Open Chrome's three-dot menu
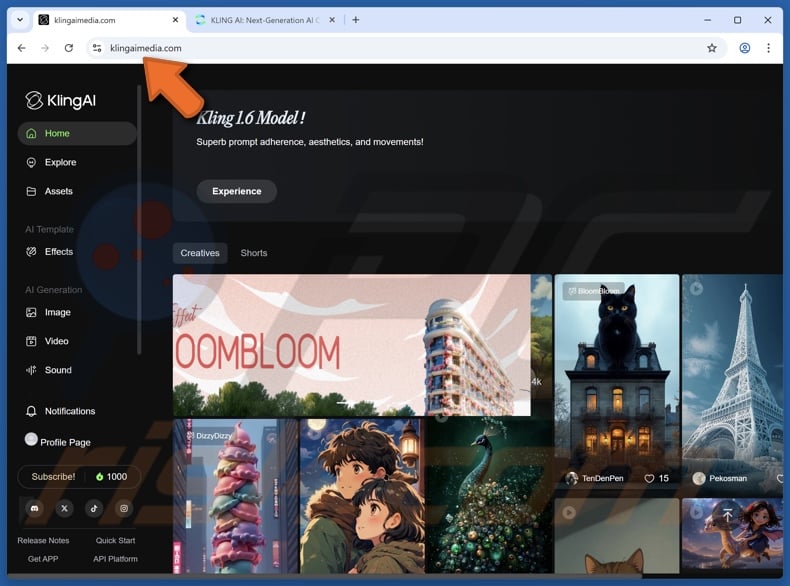The image size is (790, 586). pos(769,48)
